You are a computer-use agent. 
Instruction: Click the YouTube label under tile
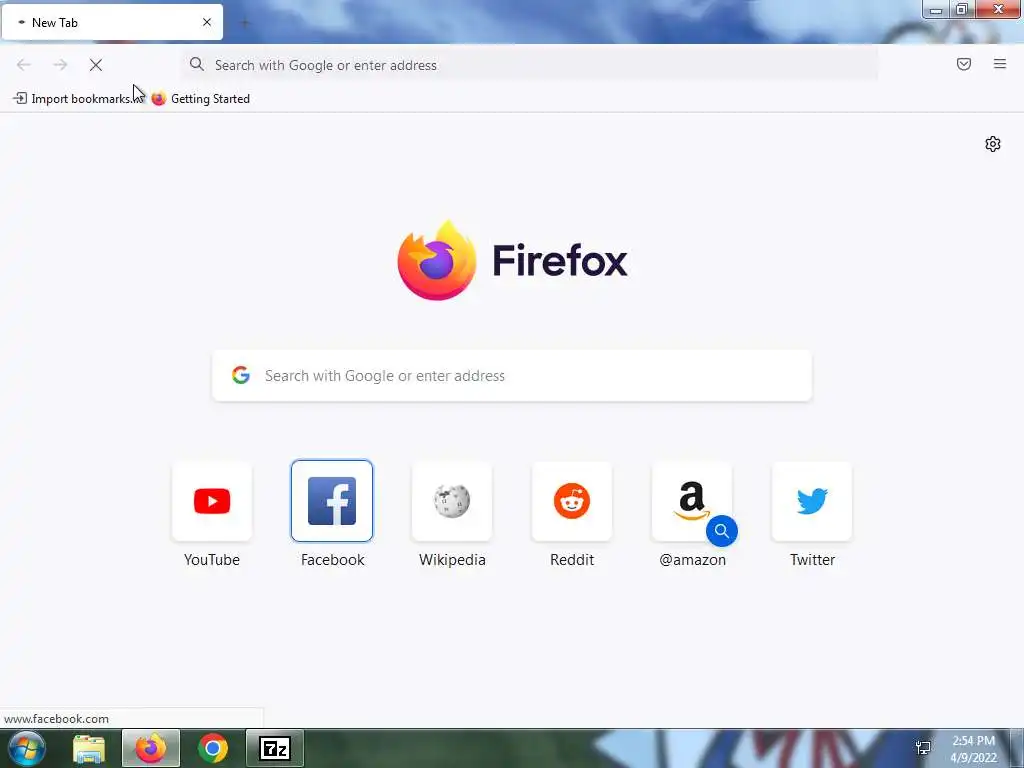(212, 560)
